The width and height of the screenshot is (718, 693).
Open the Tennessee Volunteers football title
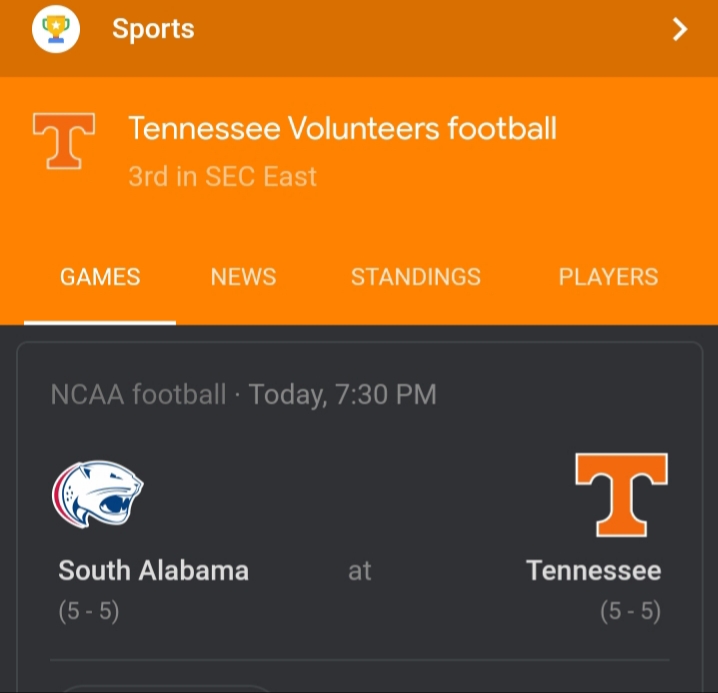[342, 129]
